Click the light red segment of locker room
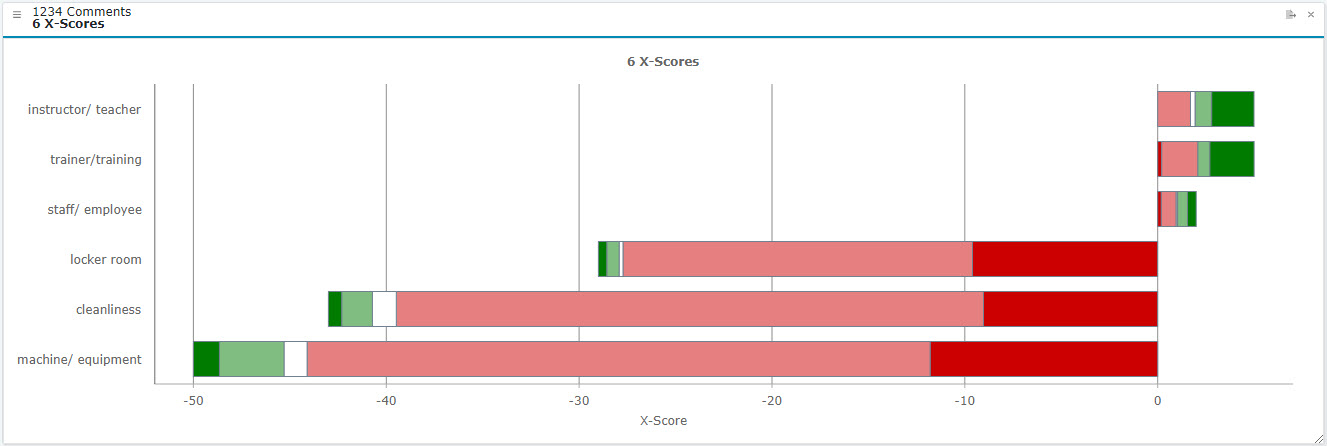Viewport: 1327px width, 446px height. coord(798,259)
